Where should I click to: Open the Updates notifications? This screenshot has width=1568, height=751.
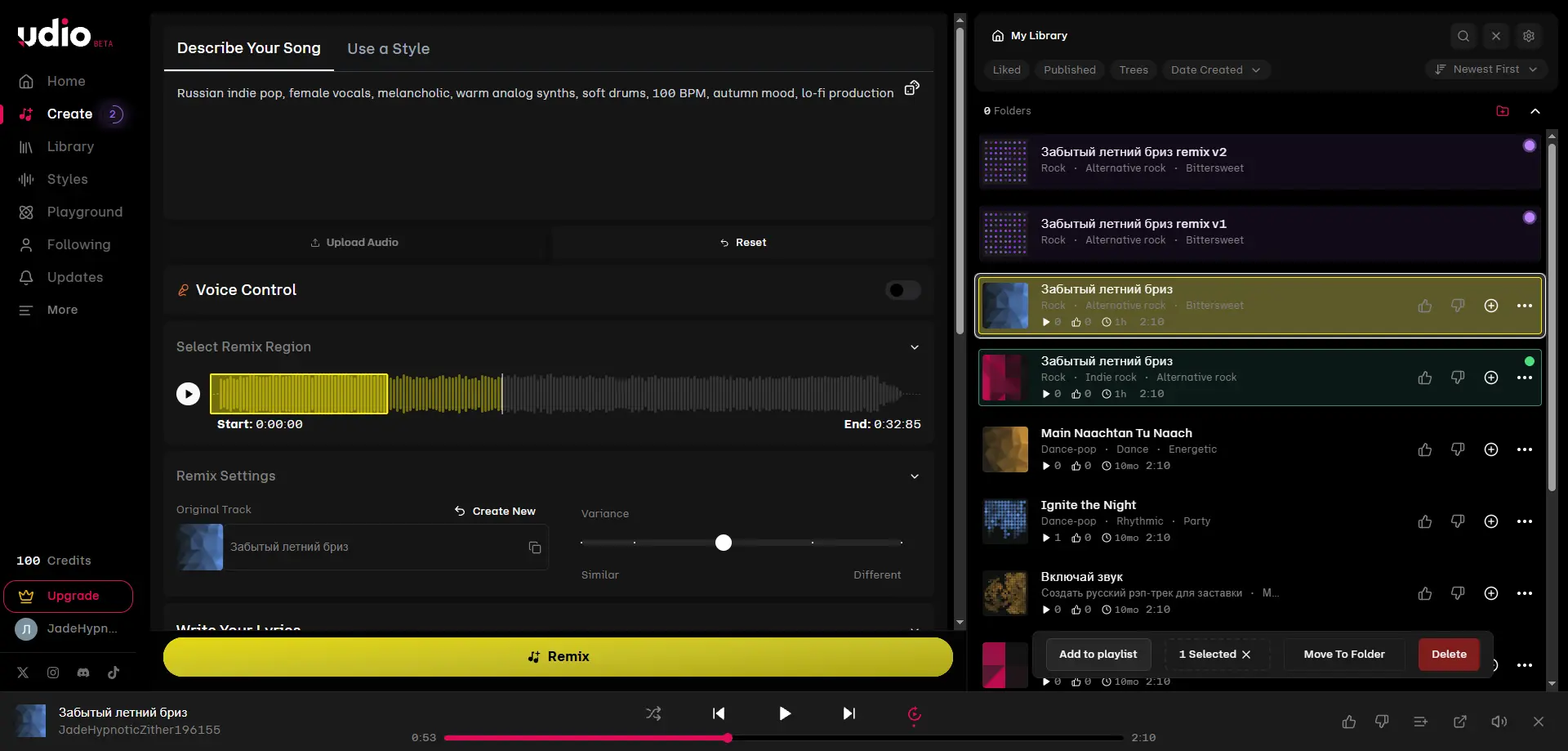pyautogui.click(x=60, y=277)
